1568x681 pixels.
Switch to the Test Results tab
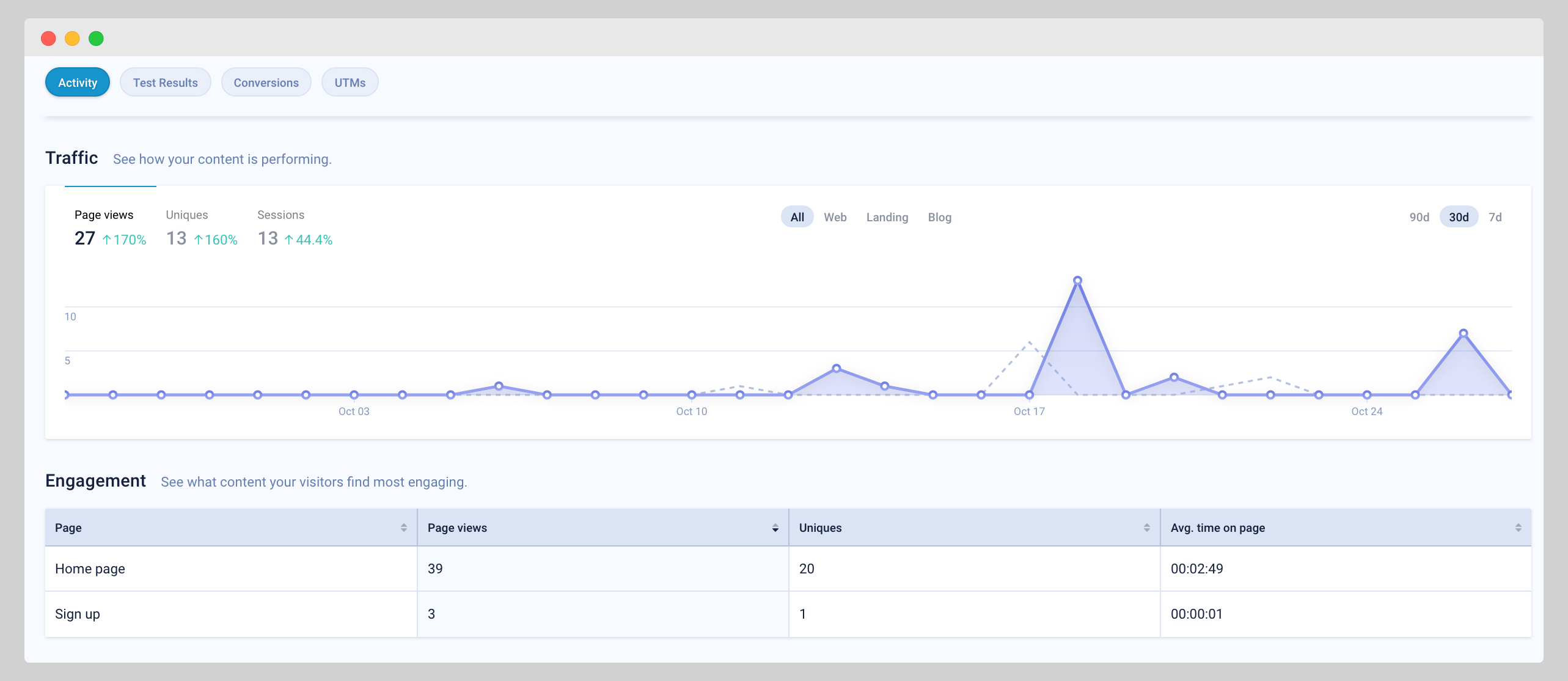click(165, 82)
